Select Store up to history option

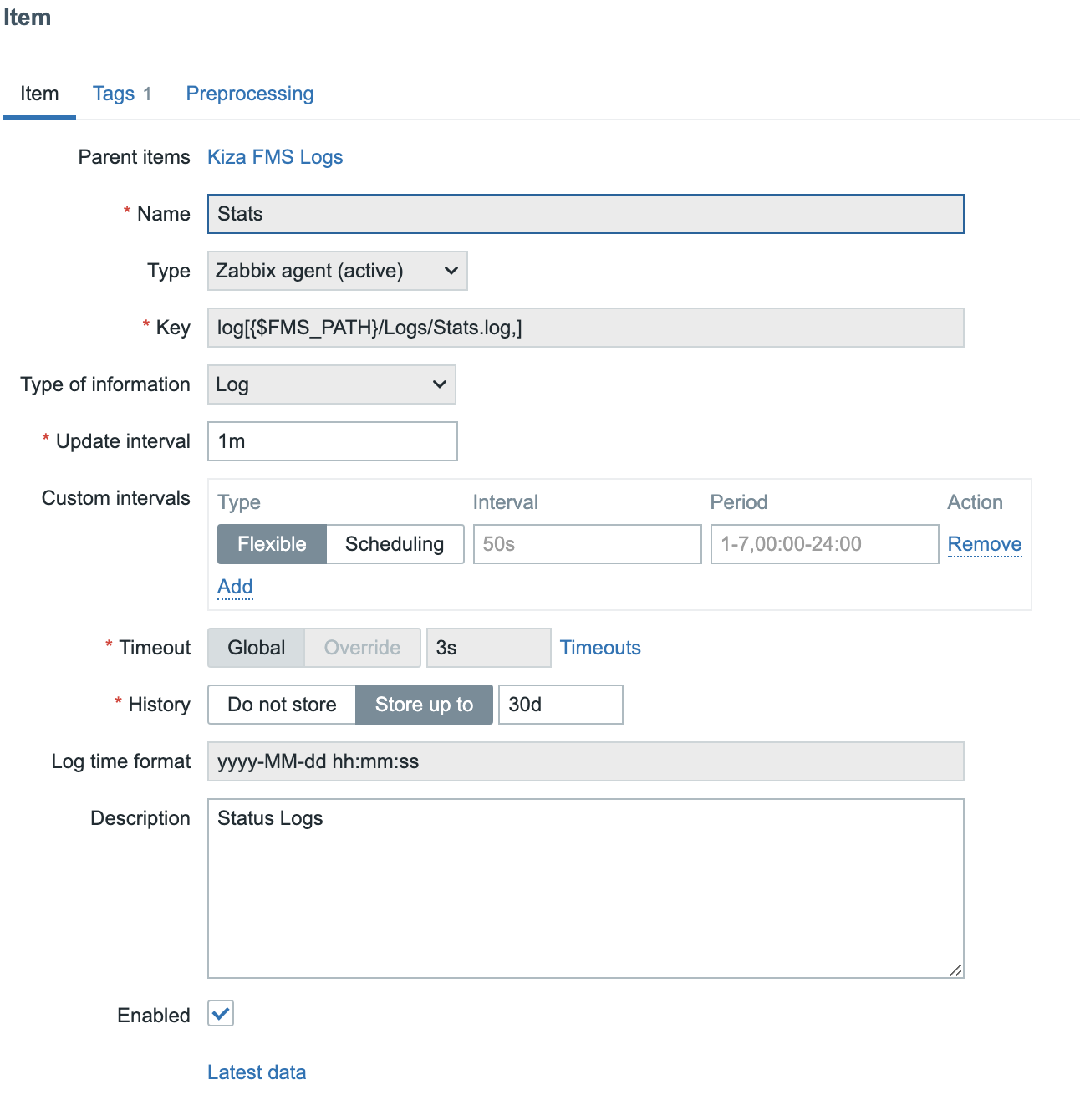pyautogui.click(x=424, y=705)
